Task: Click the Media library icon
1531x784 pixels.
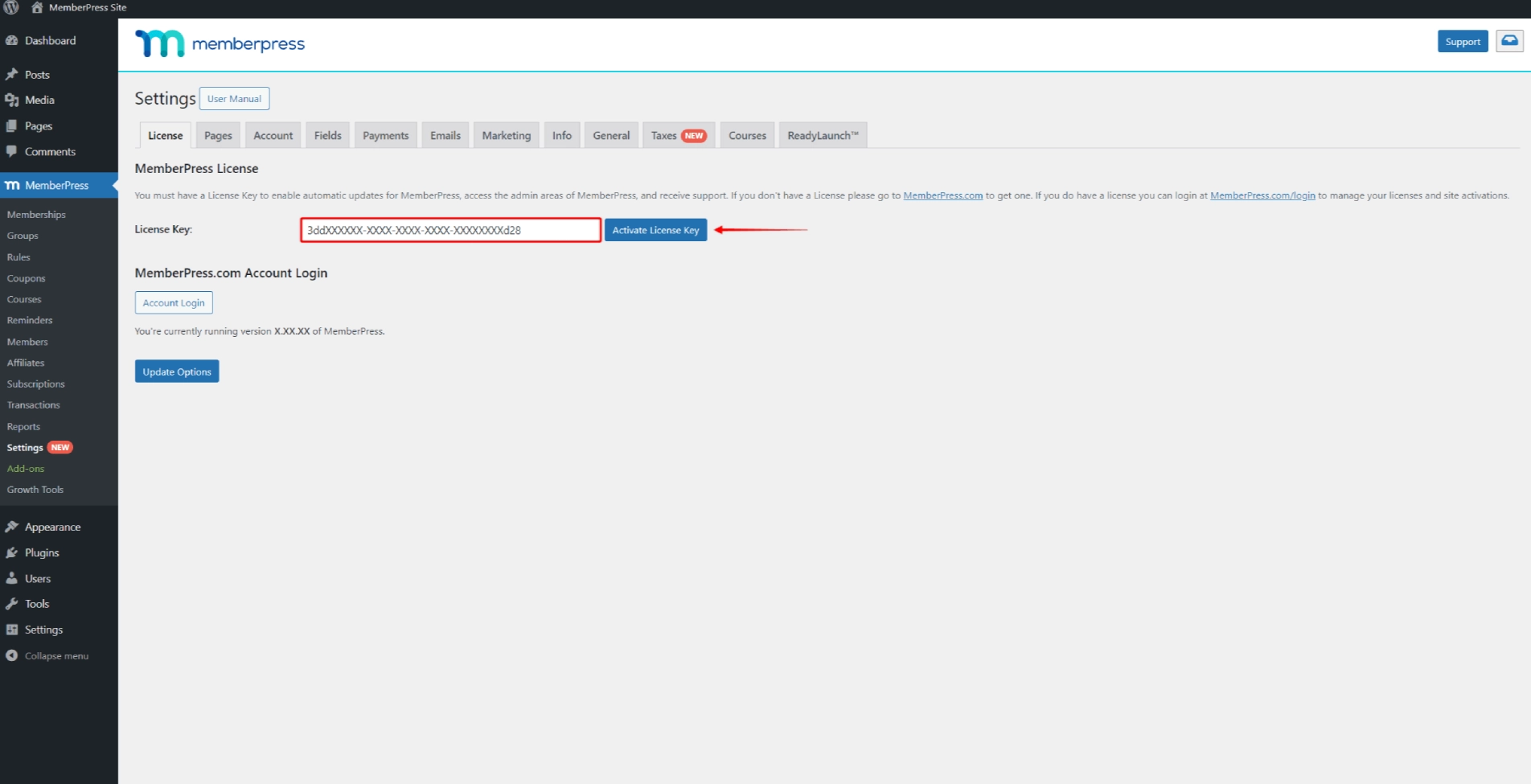Action: click(12, 101)
